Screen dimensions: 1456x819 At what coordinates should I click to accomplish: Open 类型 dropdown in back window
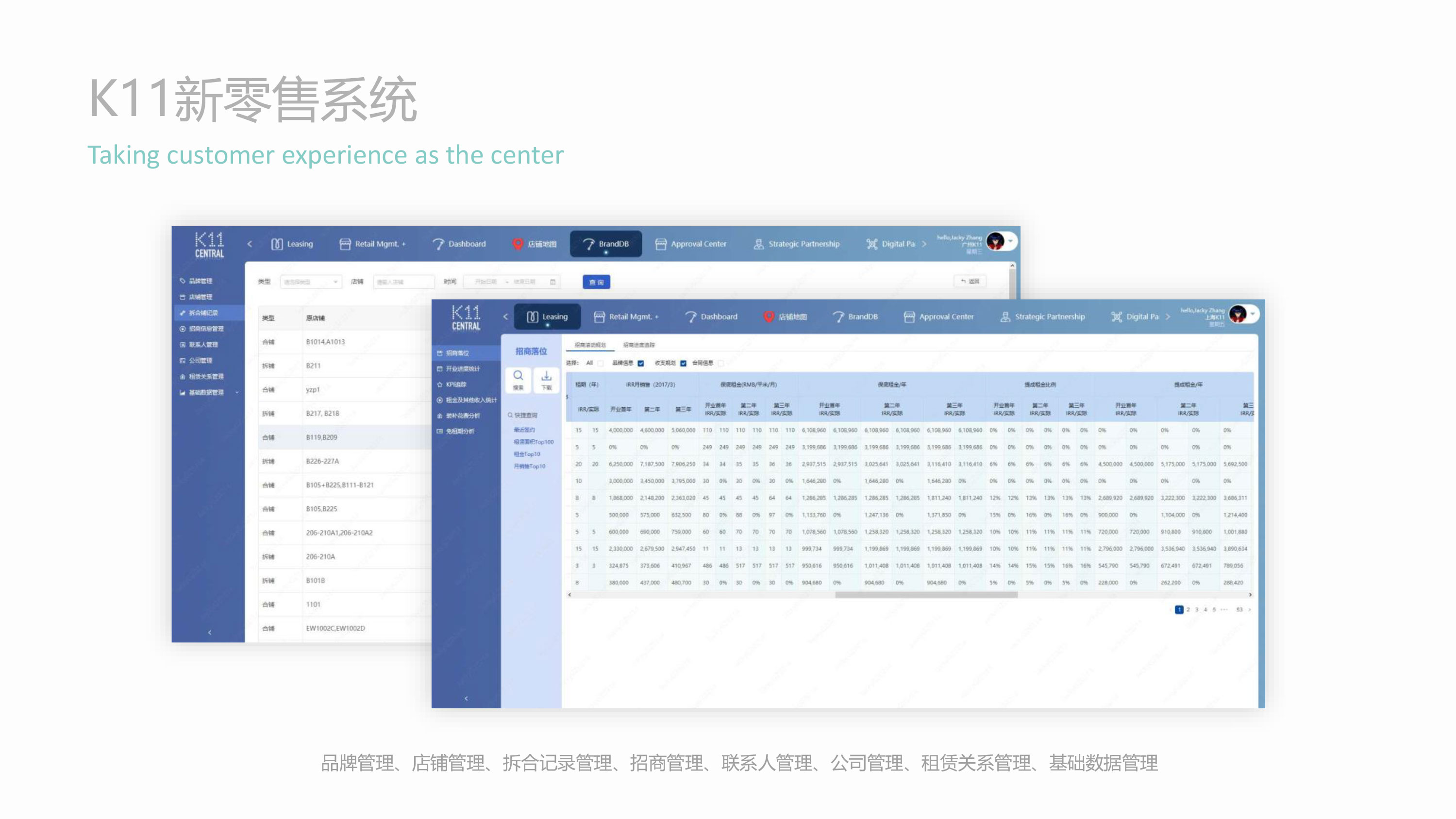311,282
